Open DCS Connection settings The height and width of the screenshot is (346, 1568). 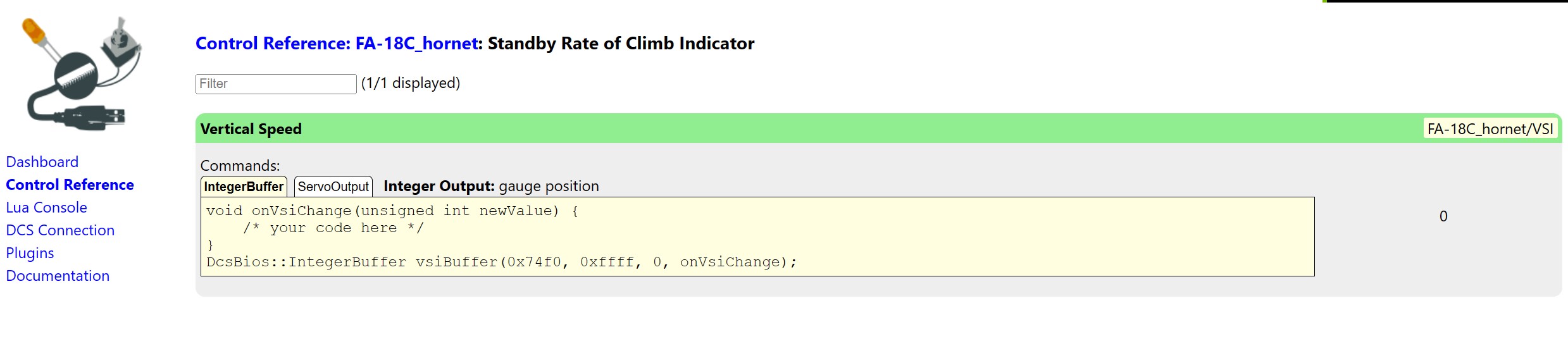[60, 230]
